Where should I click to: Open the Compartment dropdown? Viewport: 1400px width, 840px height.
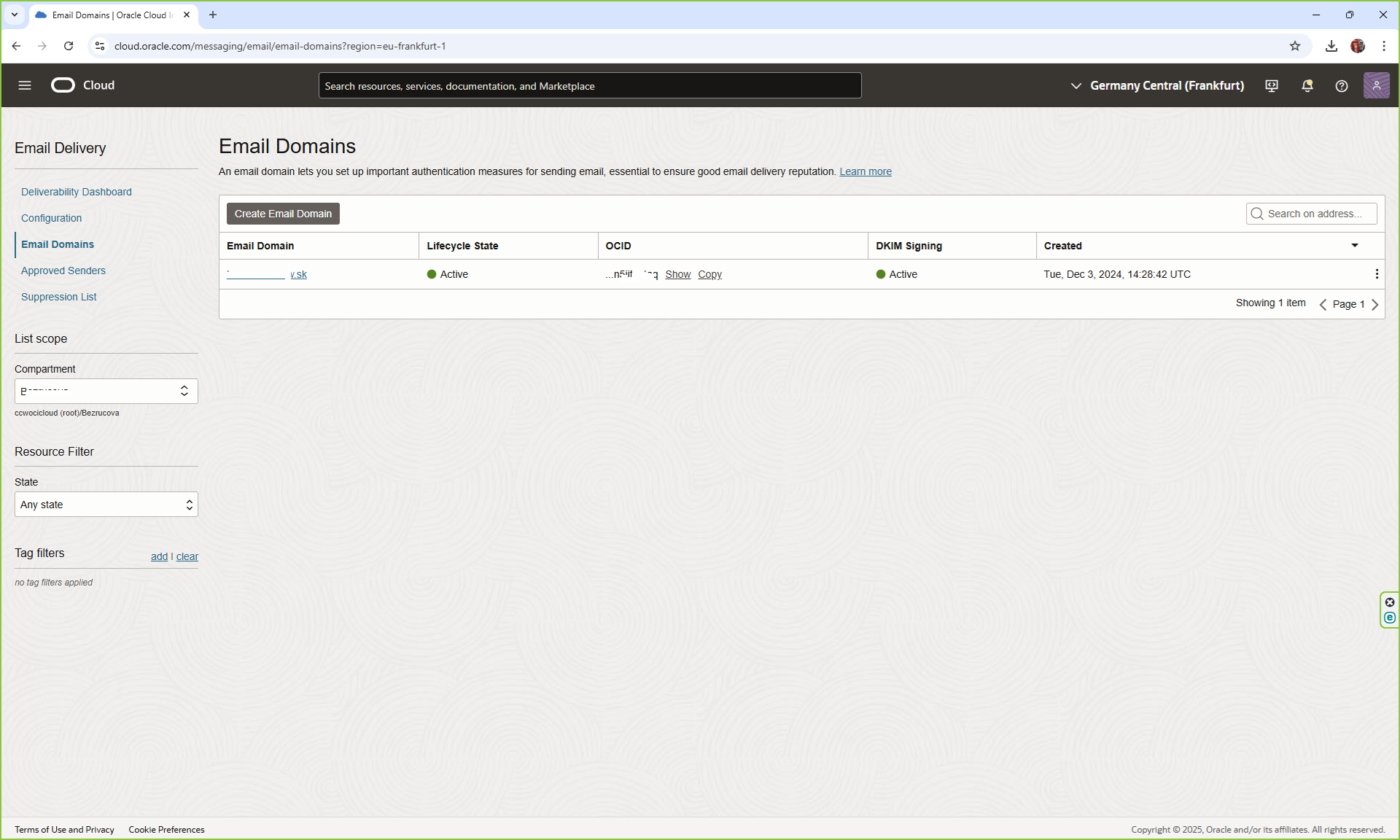(106, 391)
